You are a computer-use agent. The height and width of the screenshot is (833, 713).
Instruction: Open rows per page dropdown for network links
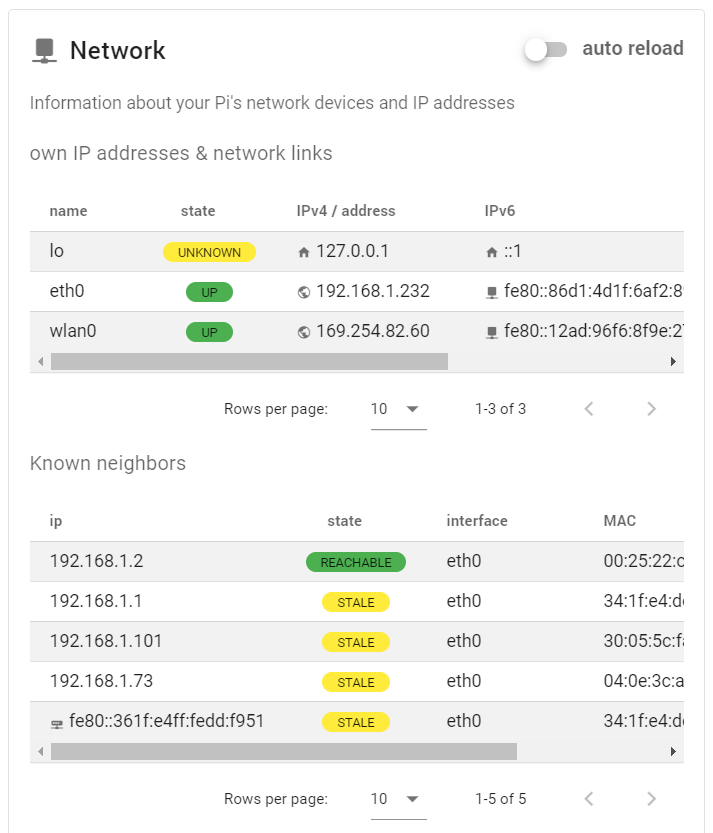(398, 409)
